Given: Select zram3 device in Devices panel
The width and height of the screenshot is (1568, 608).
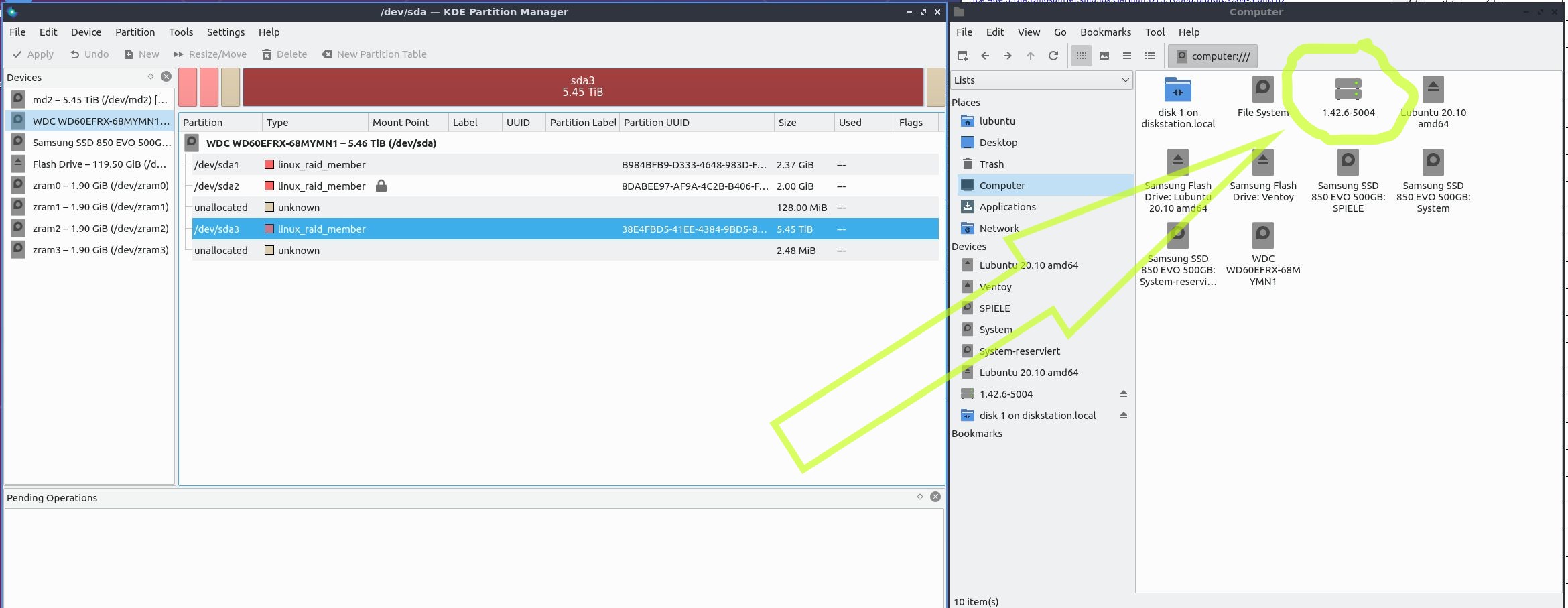Looking at the screenshot, I should coord(90,250).
